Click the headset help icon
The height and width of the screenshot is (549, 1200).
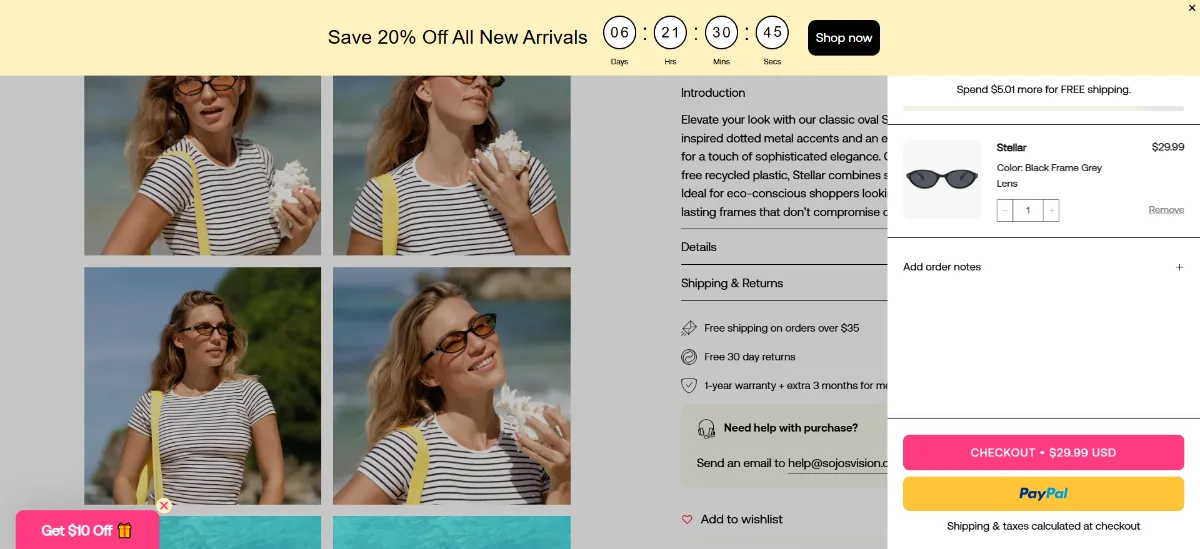tap(707, 428)
